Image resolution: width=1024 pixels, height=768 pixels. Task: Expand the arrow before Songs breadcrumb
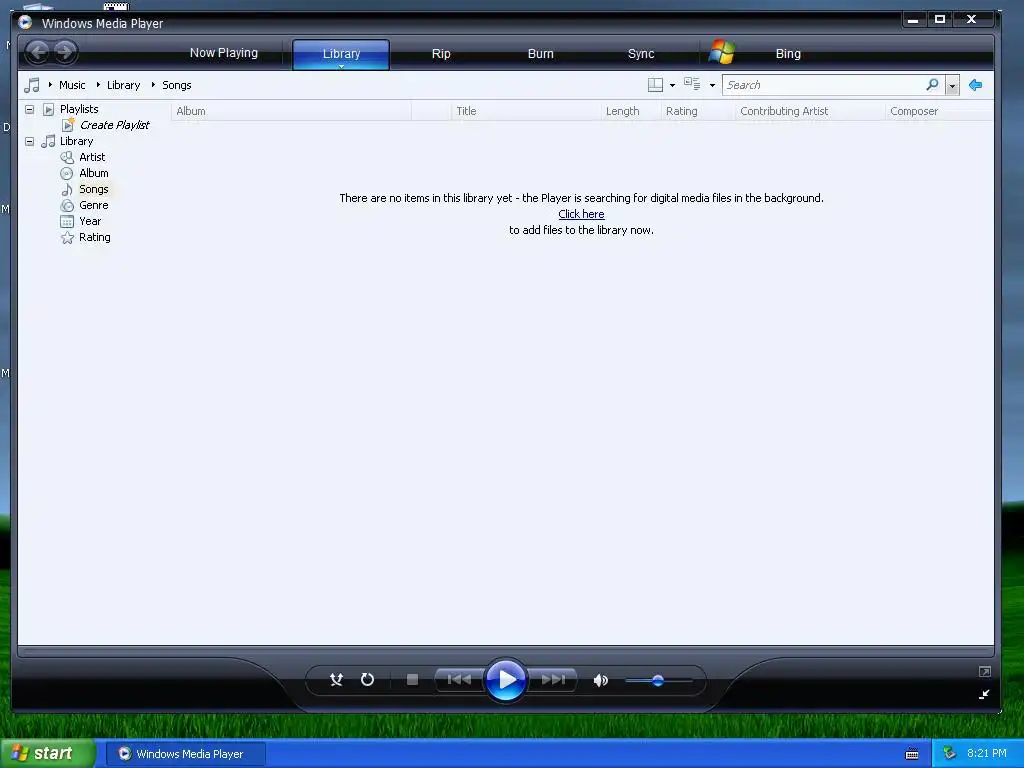click(x=153, y=85)
